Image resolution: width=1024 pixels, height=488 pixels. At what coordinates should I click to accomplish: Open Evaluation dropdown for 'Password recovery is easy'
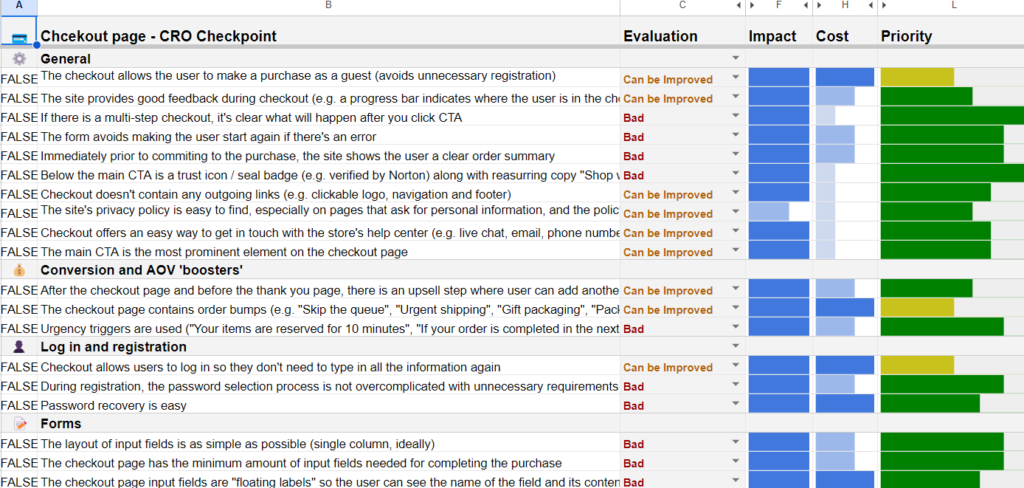736,405
